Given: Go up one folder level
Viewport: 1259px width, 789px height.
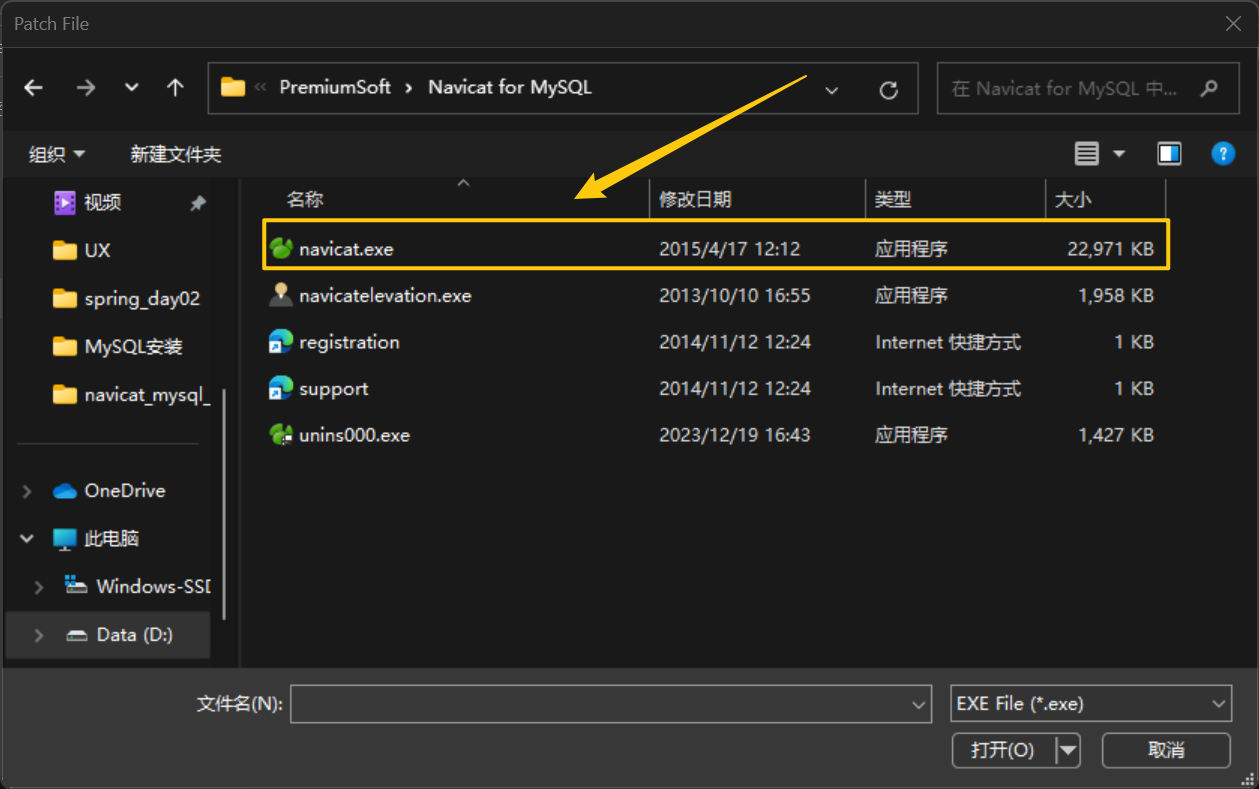Looking at the screenshot, I should tap(175, 88).
